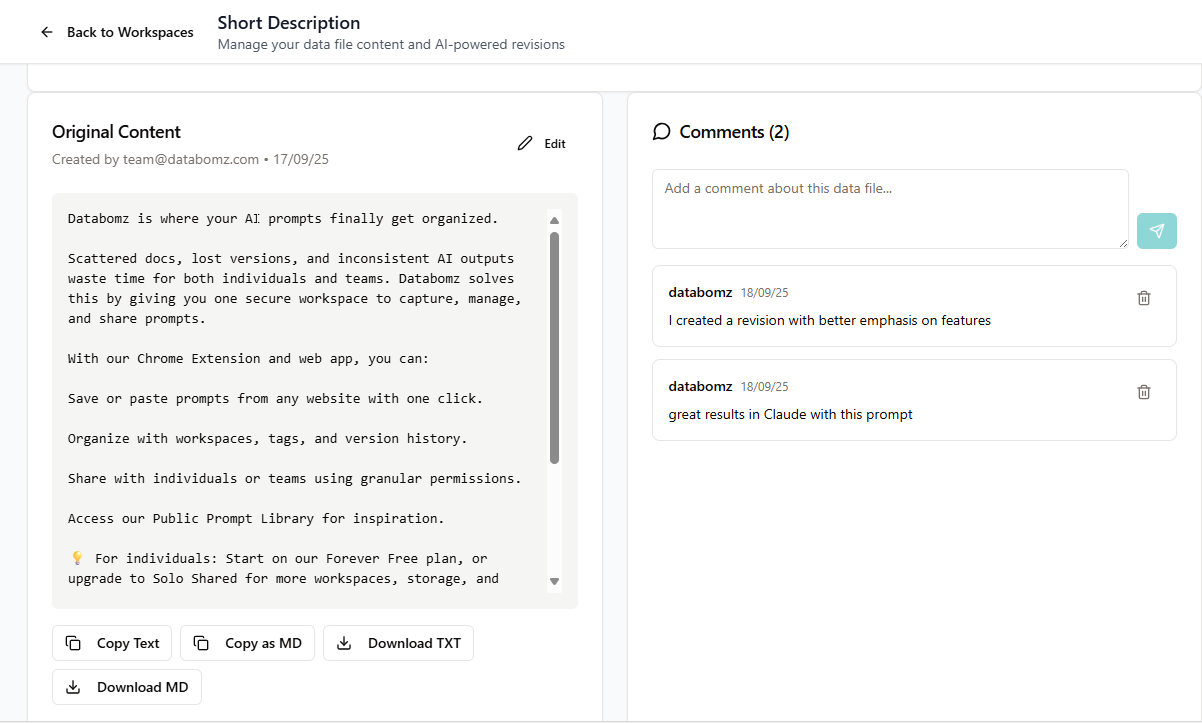The width and height of the screenshot is (1202, 723).
Task: Click the Short Description page title
Action: tap(289, 22)
